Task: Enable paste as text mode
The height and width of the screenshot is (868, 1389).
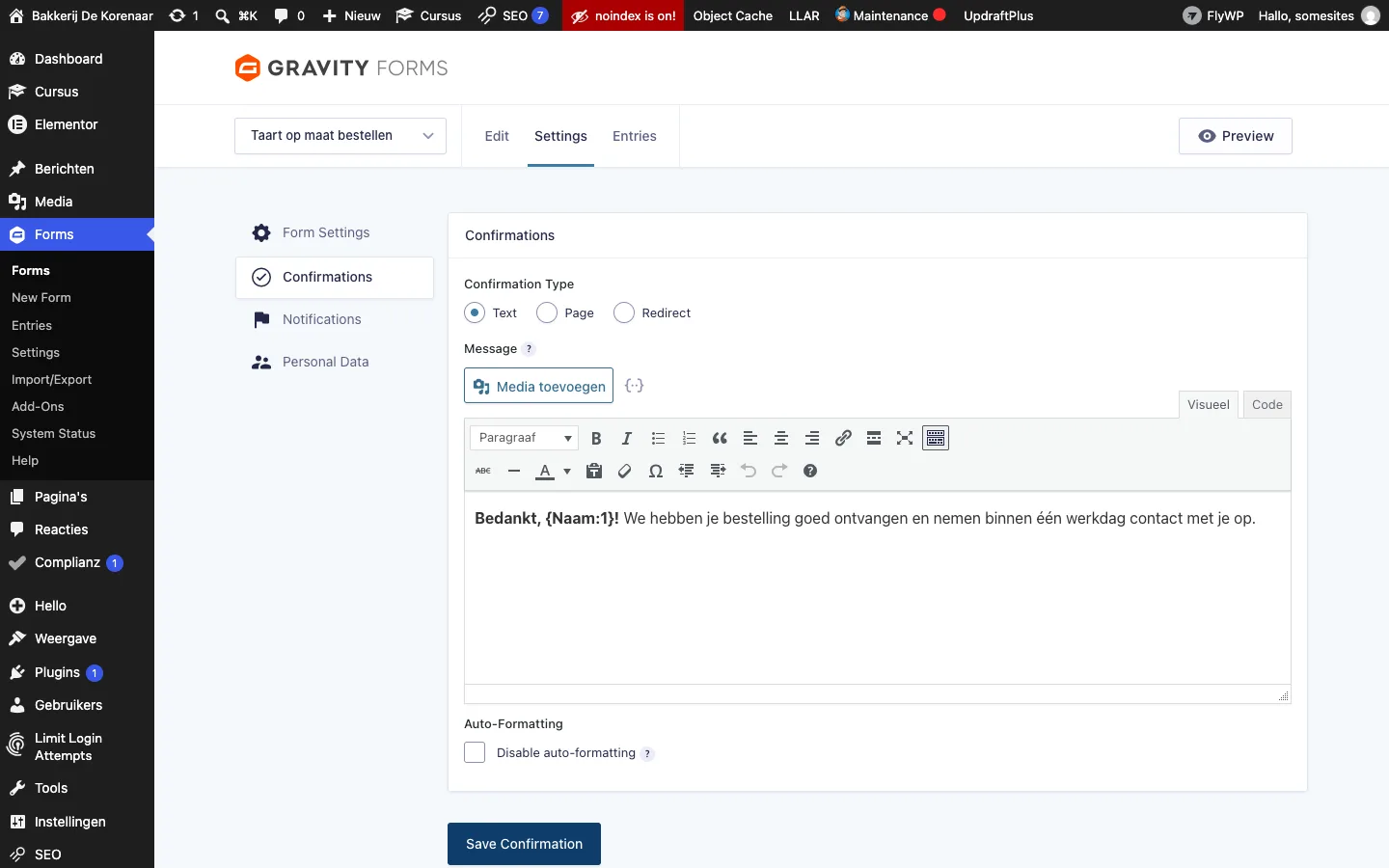Action: (x=594, y=471)
